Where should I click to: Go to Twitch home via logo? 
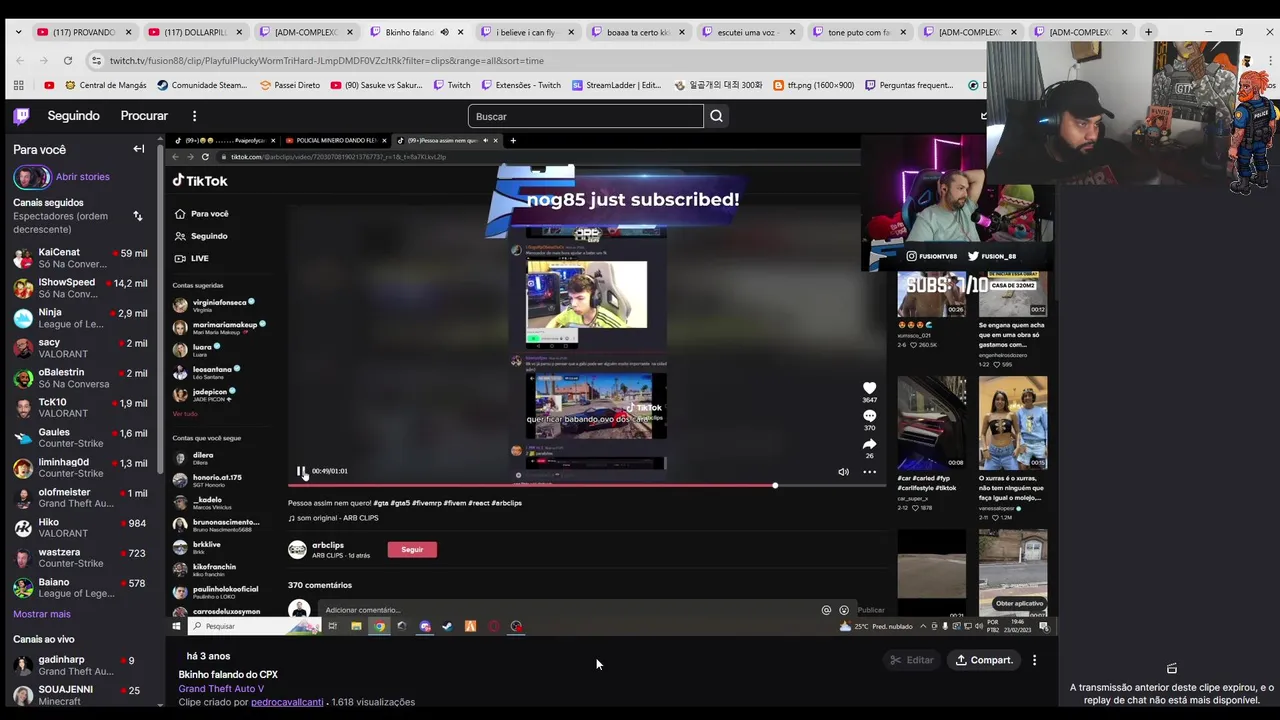point(21,116)
